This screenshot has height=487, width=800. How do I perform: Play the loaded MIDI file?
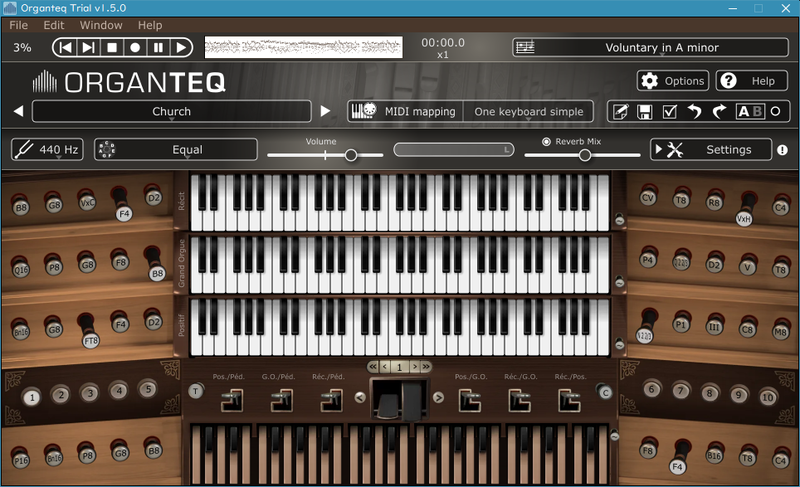[x=181, y=47]
